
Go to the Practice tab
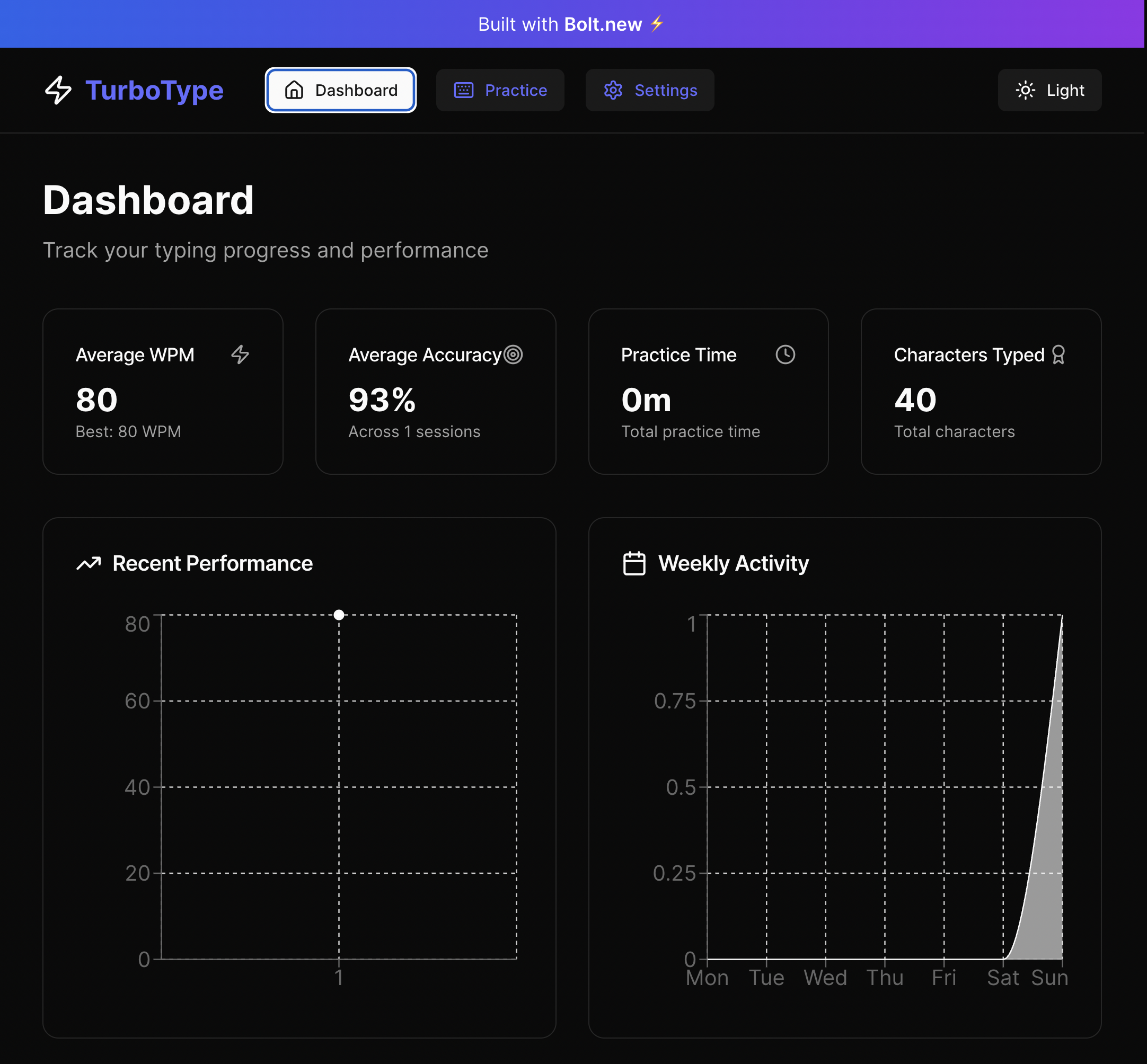500,91
